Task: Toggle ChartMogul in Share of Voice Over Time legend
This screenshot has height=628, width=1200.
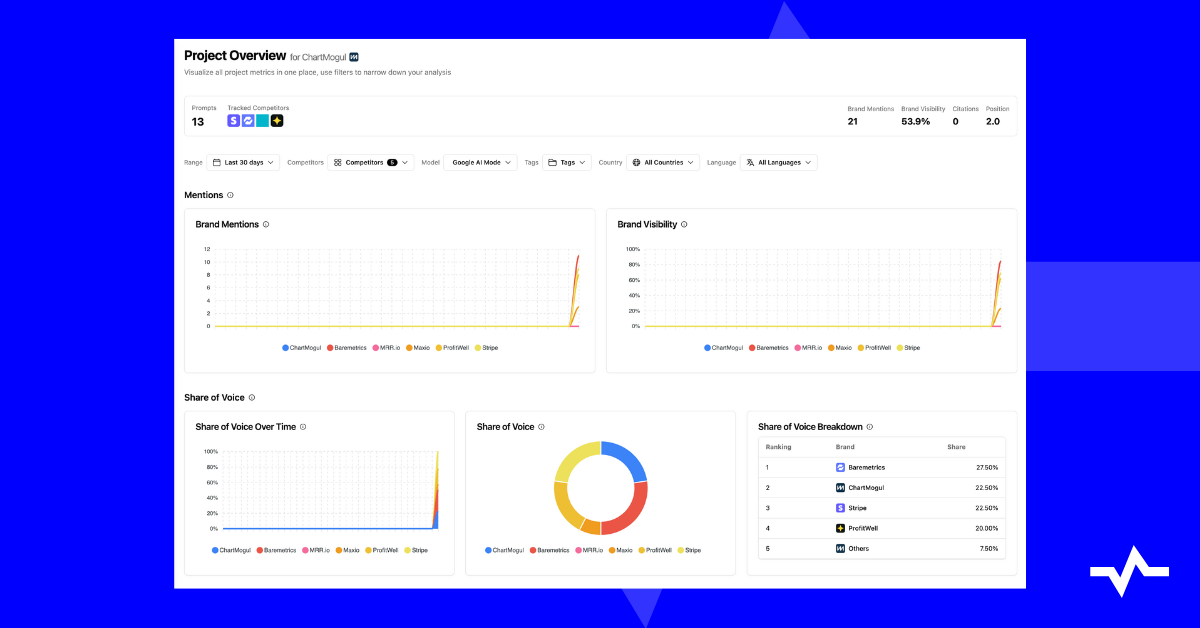Action: click(x=230, y=550)
